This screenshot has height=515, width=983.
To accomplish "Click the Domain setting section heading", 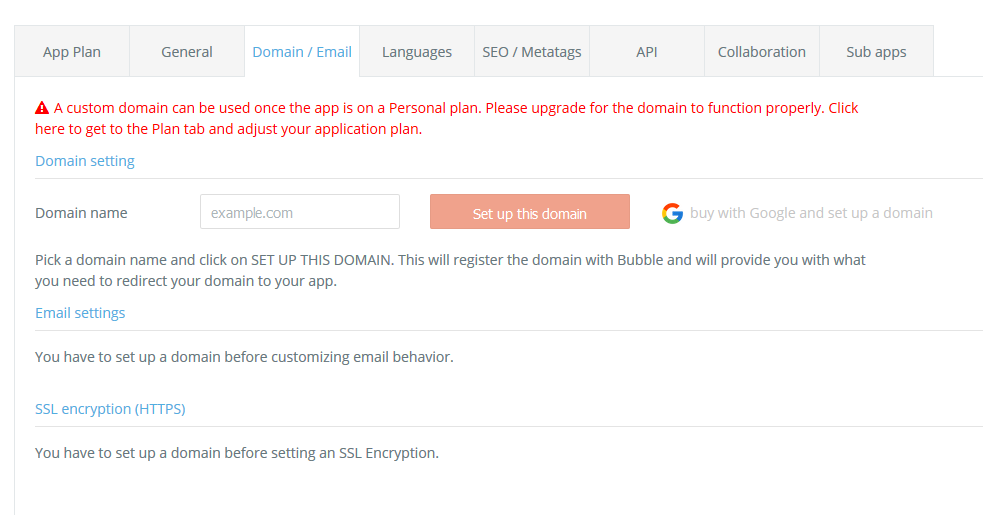I will tap(85, 161).
